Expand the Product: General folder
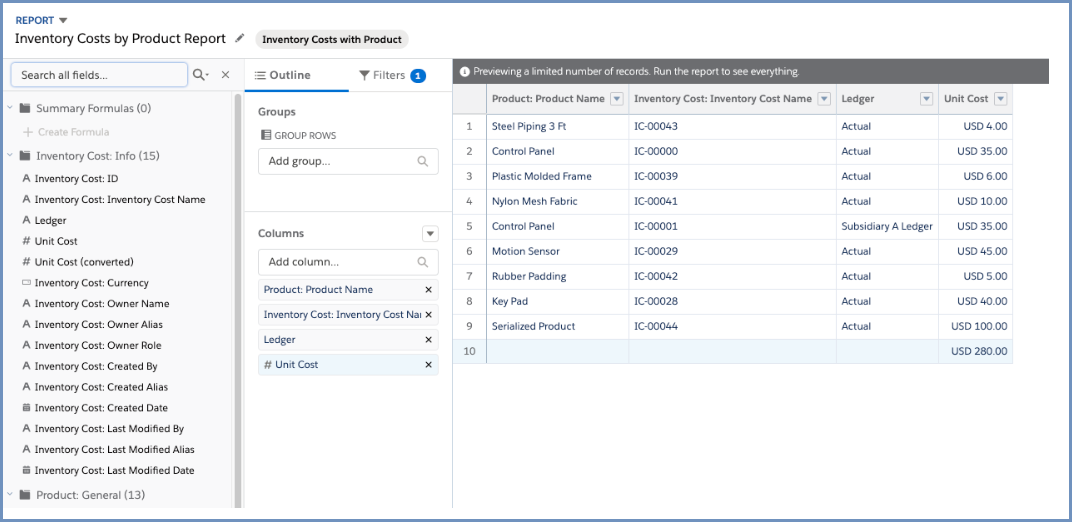 11,495
